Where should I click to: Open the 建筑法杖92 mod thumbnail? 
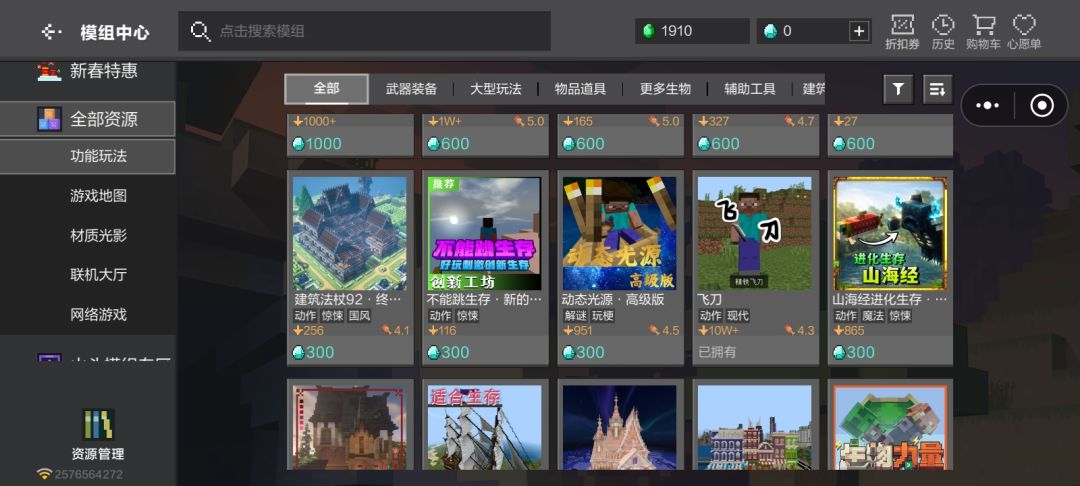349,233
